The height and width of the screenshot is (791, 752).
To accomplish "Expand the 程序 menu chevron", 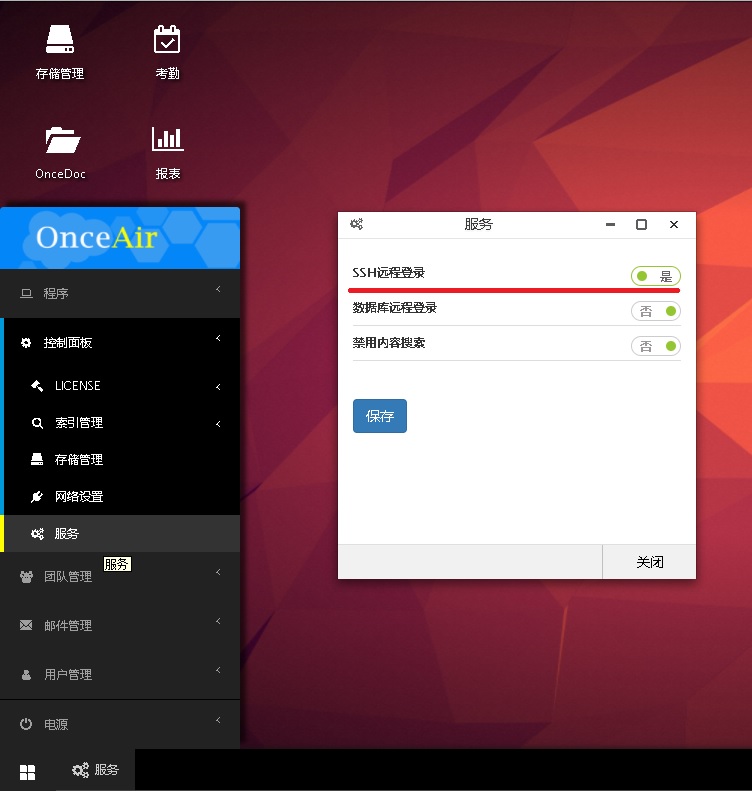I will [x=218, y=289].
